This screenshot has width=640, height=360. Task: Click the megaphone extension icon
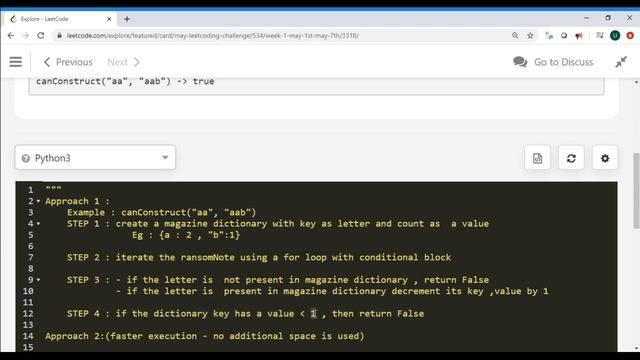[x=579, y=36]
